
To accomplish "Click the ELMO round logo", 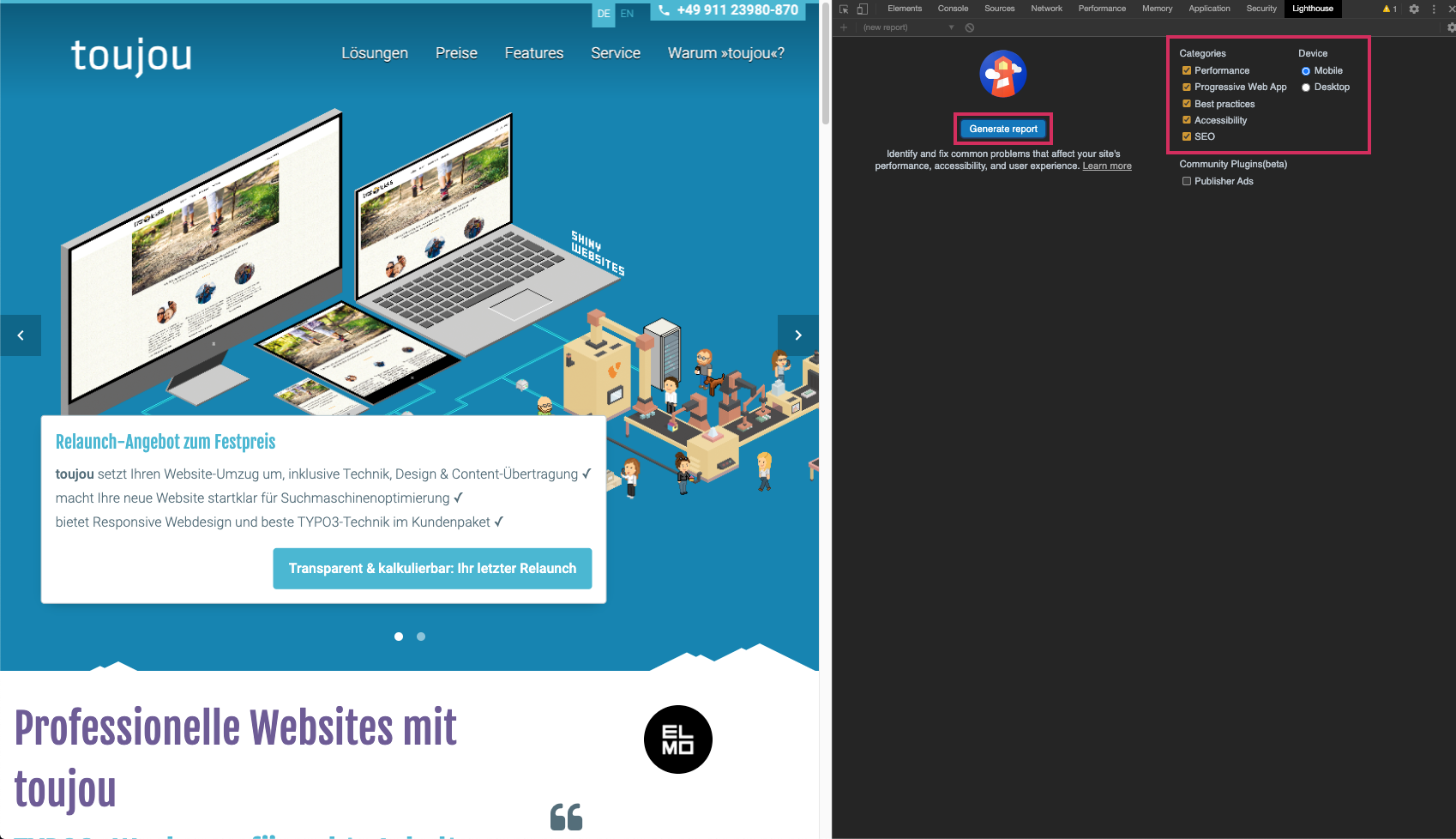I will pos(678,739).
